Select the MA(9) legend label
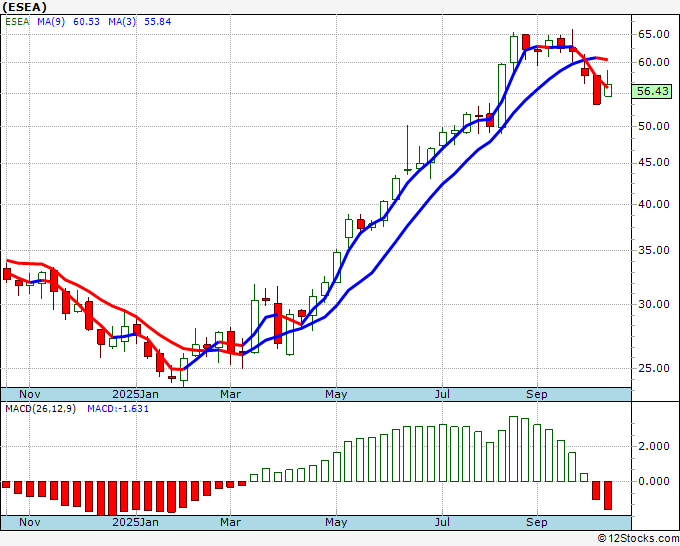 click(x=51, y=21)
